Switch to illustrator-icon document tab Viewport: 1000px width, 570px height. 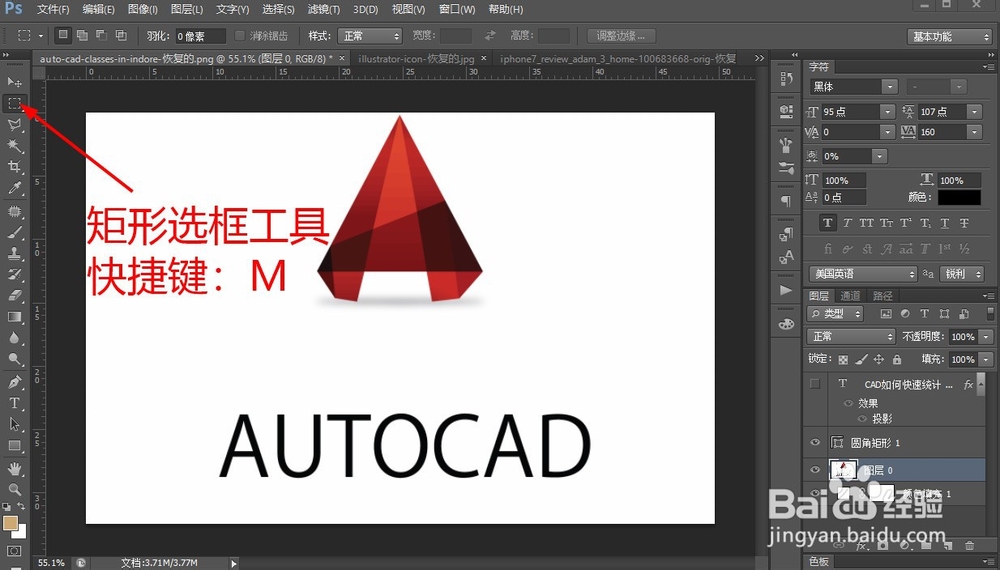coord(416,59)
